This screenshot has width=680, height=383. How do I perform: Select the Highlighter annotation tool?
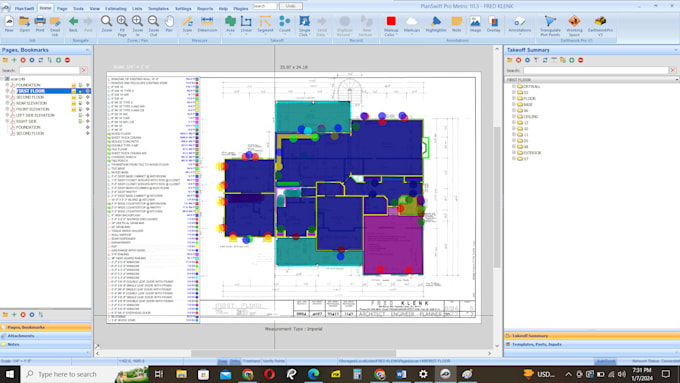[x=436, y=24]
